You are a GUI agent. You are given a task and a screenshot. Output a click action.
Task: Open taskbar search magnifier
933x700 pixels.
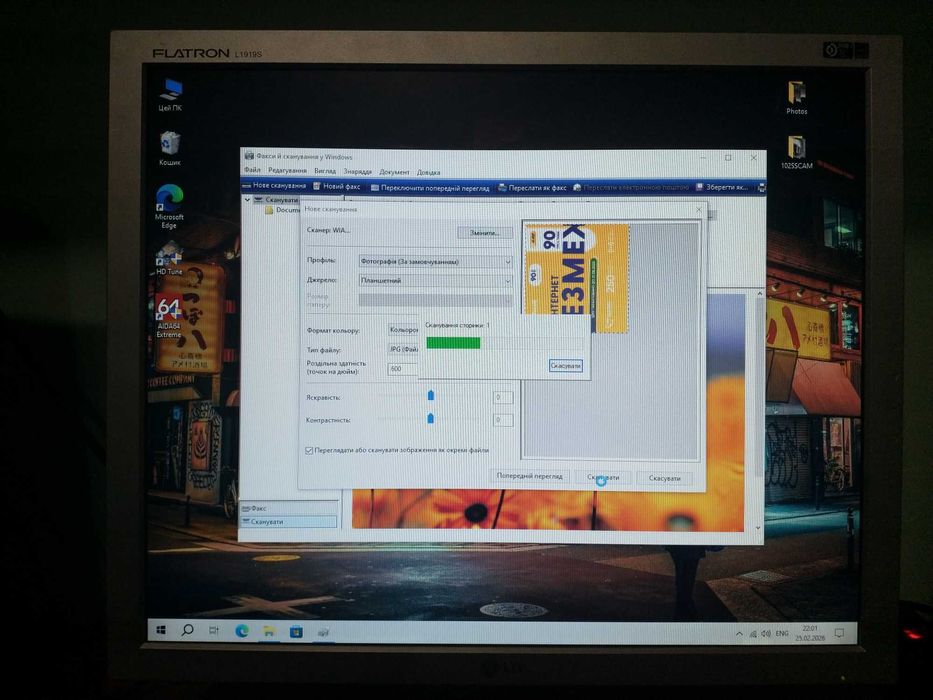(x=187, y=630)
